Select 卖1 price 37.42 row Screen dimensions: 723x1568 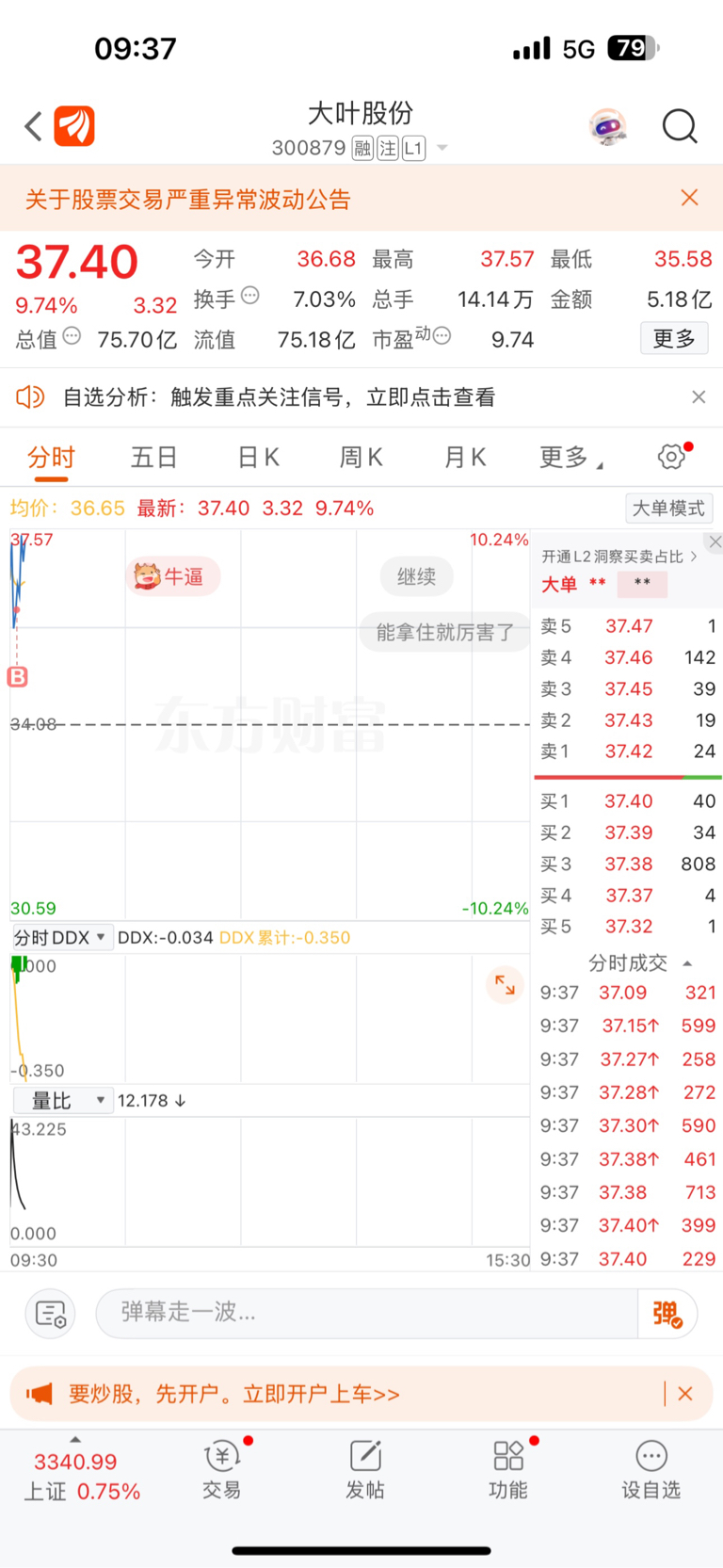pos(628,752)
